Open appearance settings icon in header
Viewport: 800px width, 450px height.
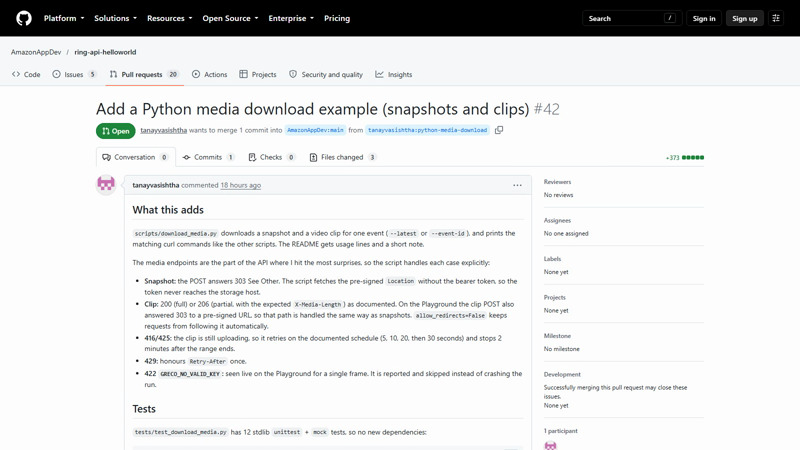pos(776,18)
